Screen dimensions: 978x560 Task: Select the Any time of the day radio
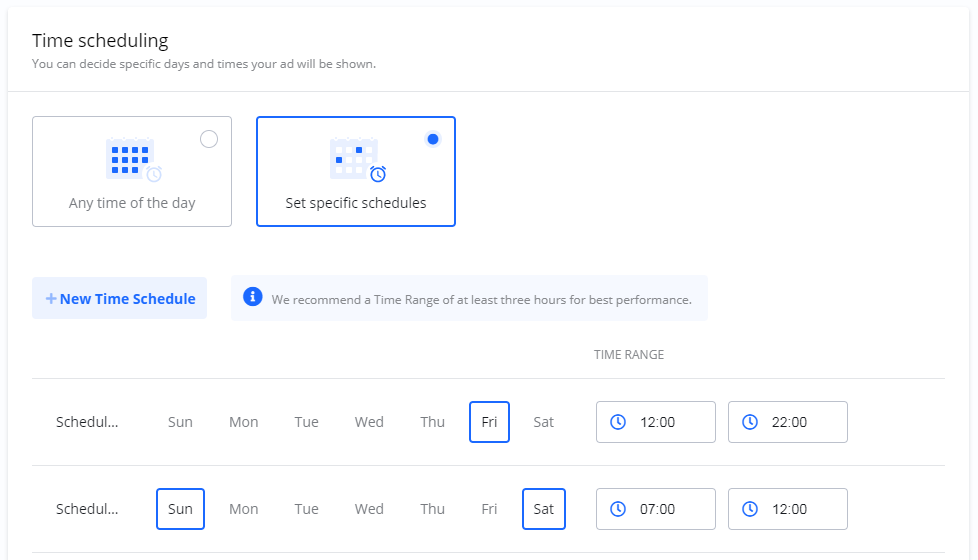209,139
